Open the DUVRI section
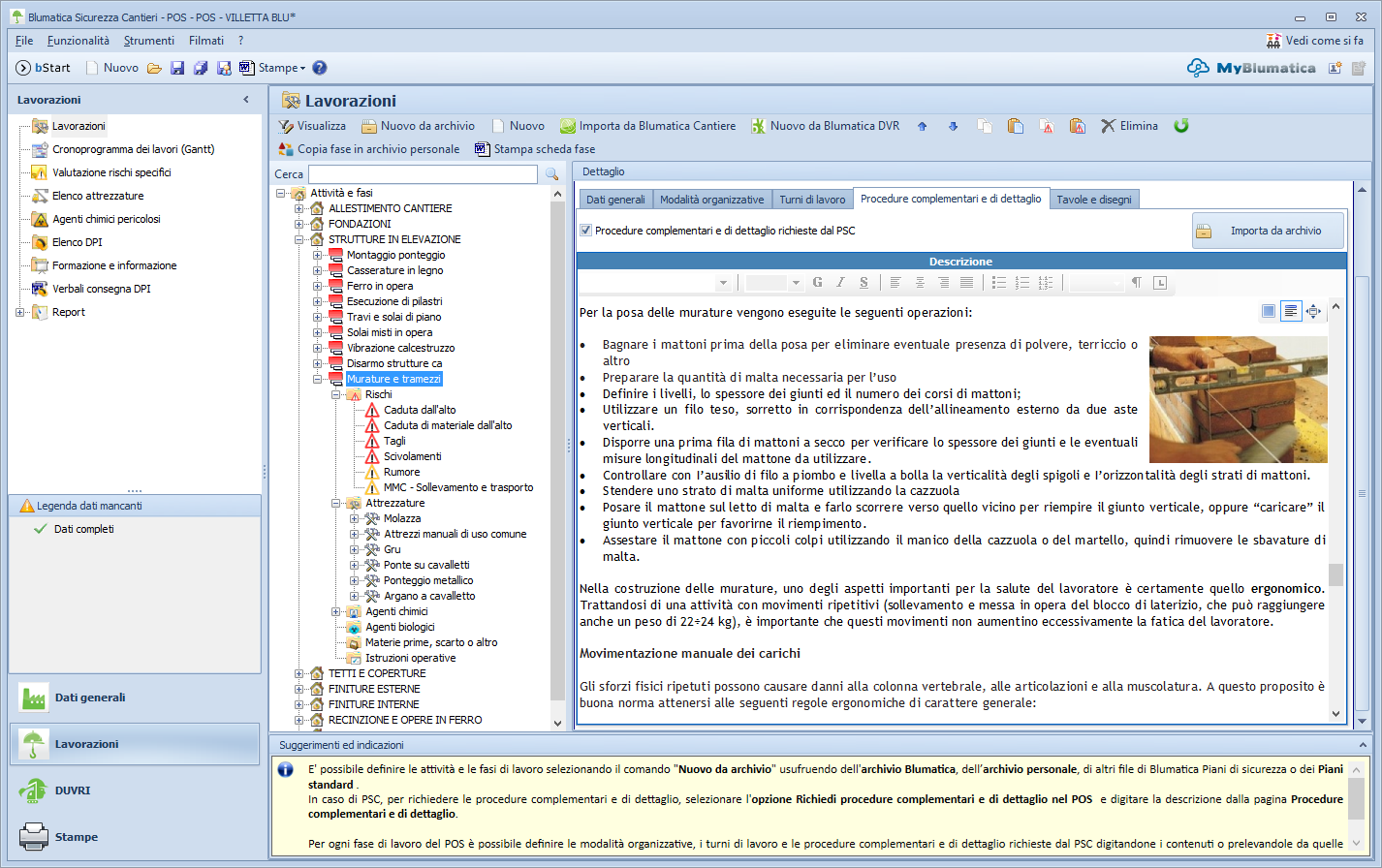Image resolution: width=1382 pixels, height=868 pixels. pos(73,790)
